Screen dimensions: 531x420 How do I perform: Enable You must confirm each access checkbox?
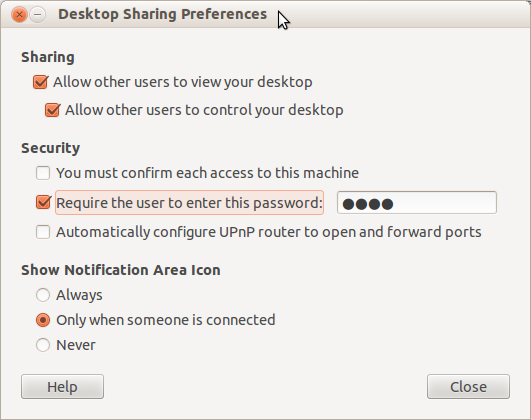(43, 173)
